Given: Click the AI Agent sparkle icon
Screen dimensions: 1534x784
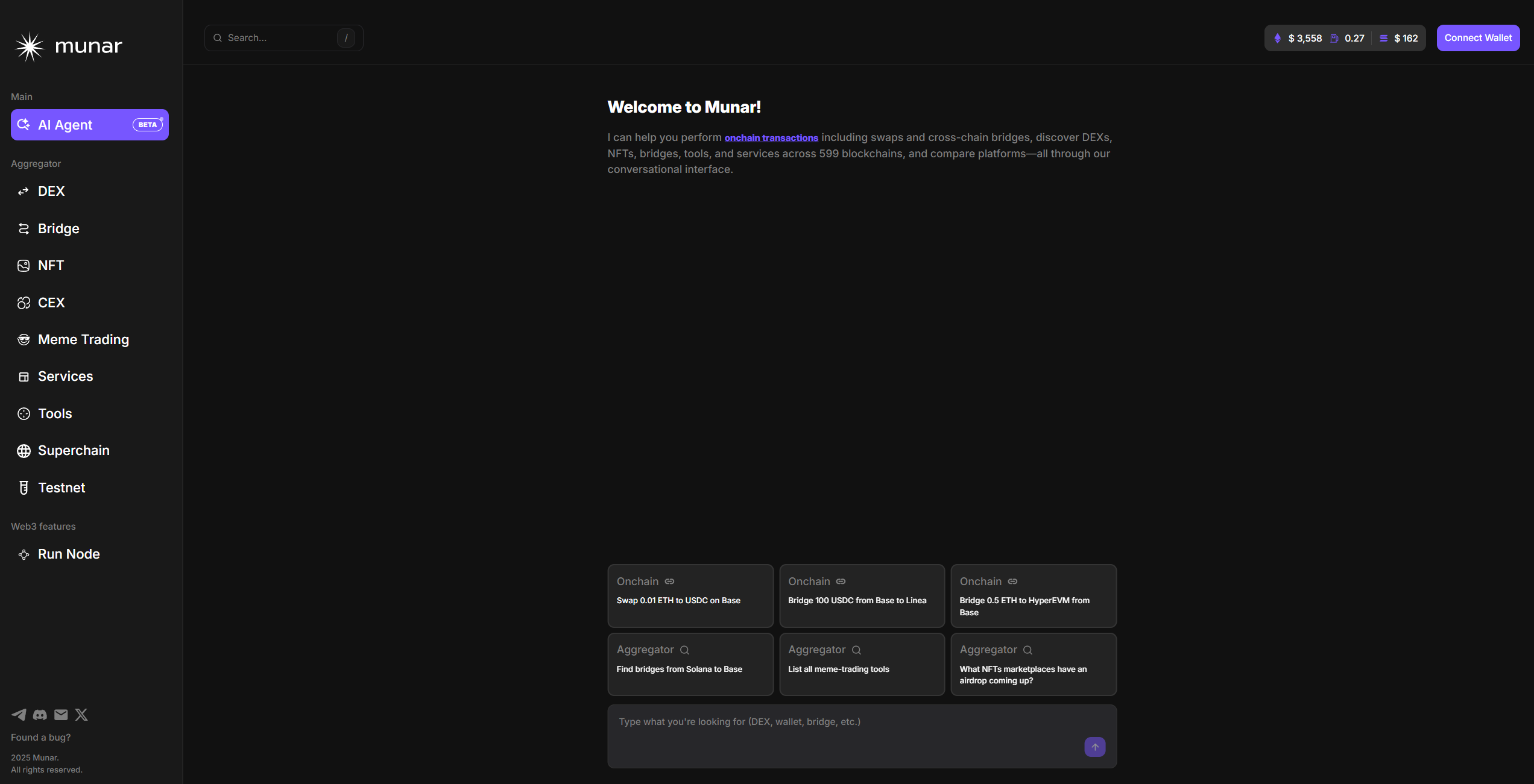Looking at the screenshot, I should point(24,124).
